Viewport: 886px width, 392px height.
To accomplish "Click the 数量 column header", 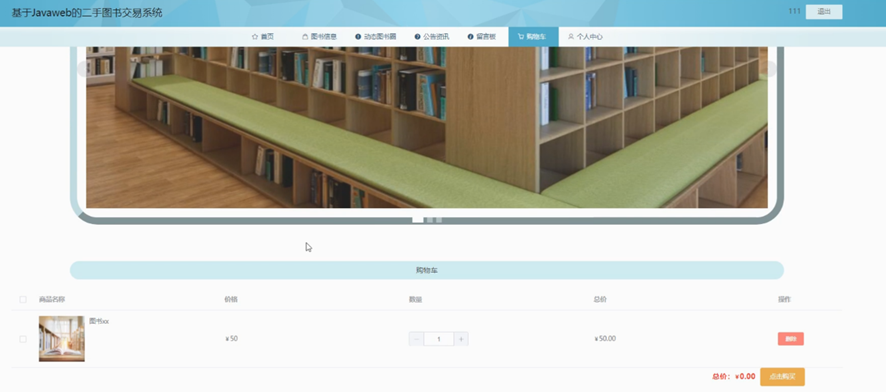I will click(415, 299).
